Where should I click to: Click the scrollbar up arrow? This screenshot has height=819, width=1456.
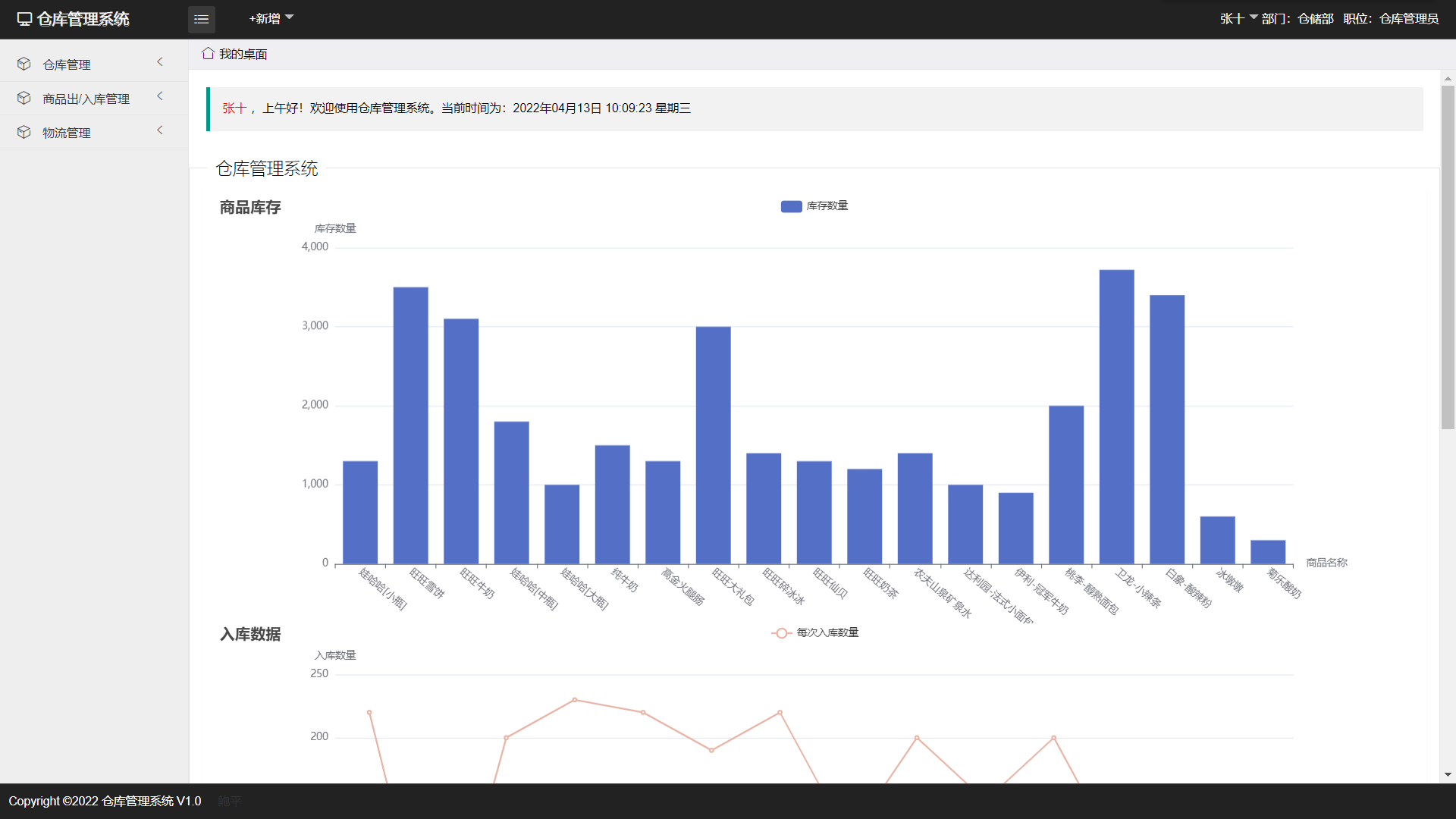[1448, 78]
